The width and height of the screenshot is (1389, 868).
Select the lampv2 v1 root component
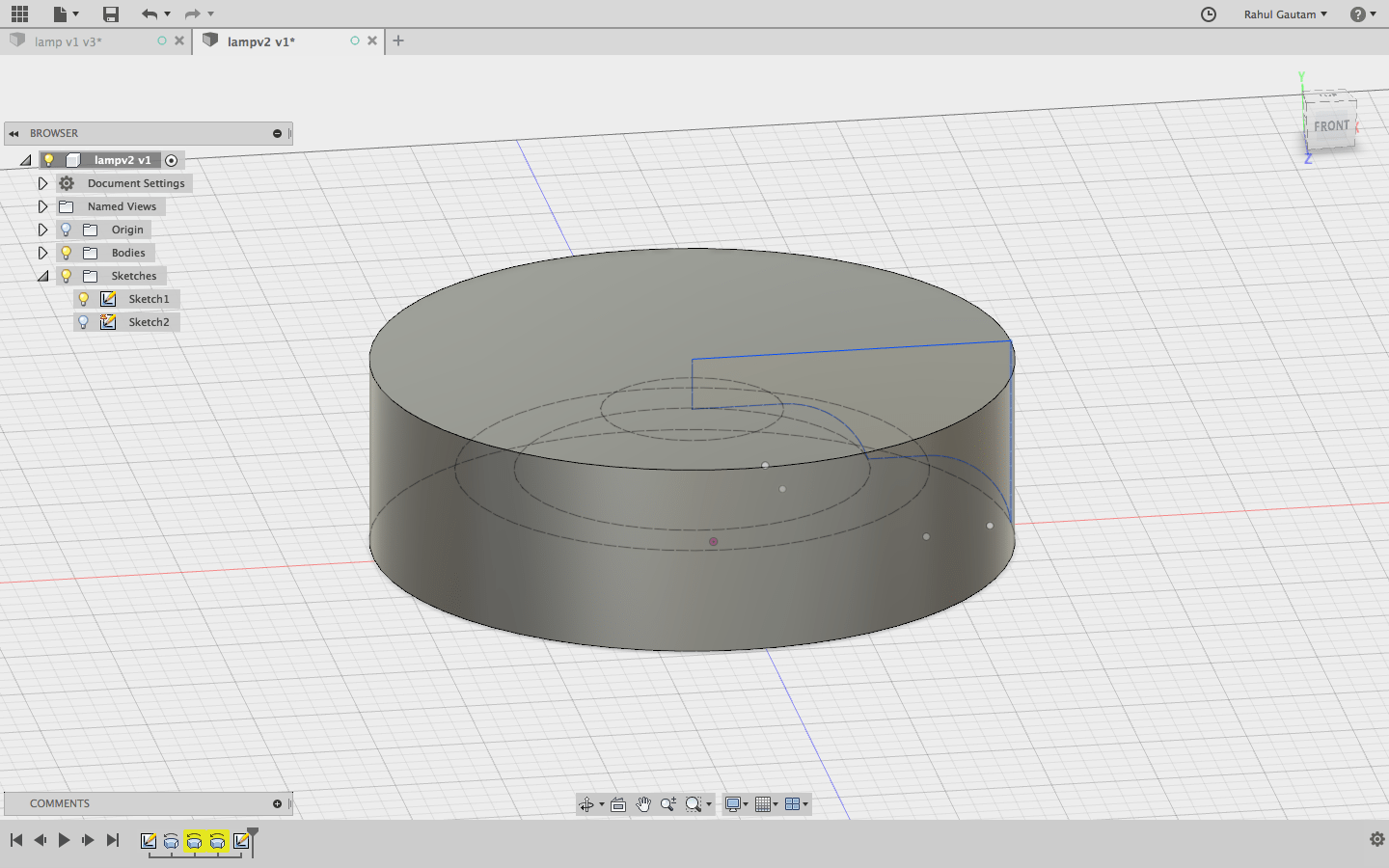123,160
